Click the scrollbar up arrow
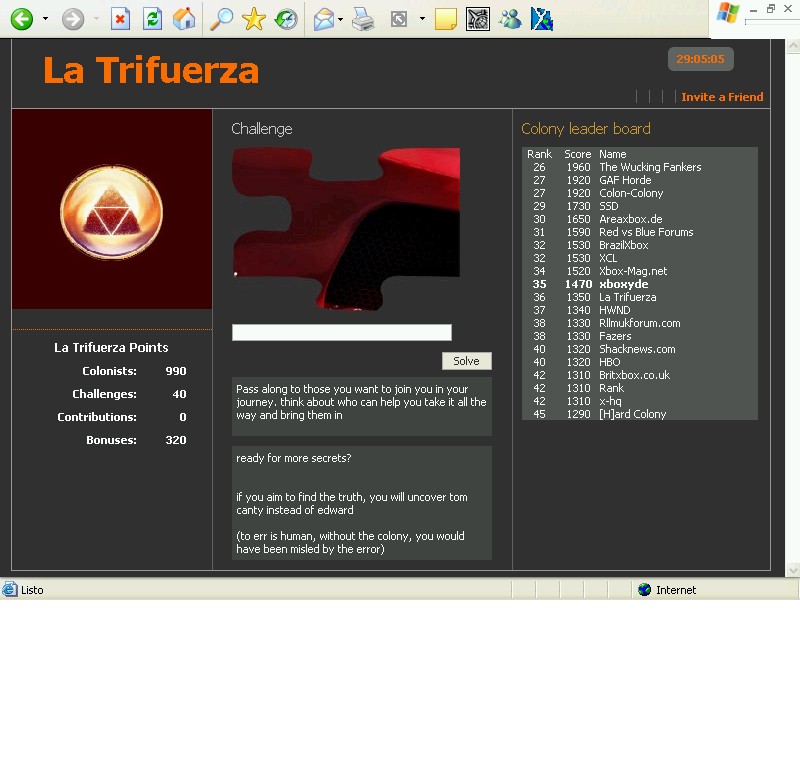Image resolution: width=800 pixels, height=780 pixels. (x=793, y=46)
